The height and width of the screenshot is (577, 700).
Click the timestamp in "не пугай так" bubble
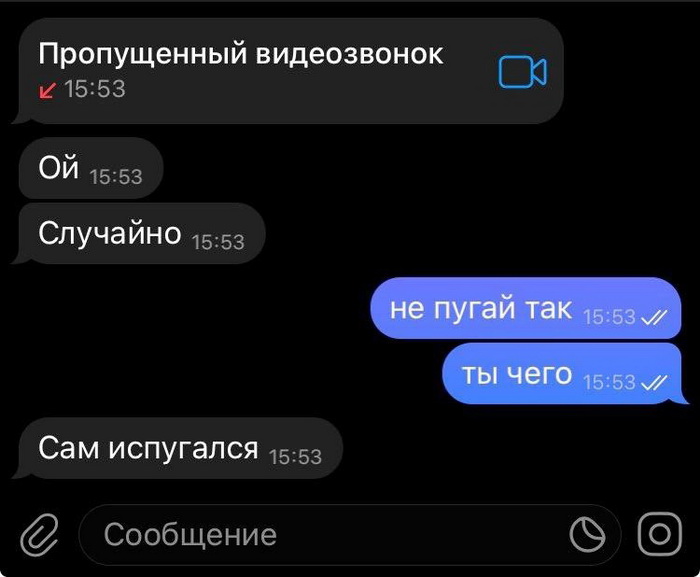click(609, 318)
